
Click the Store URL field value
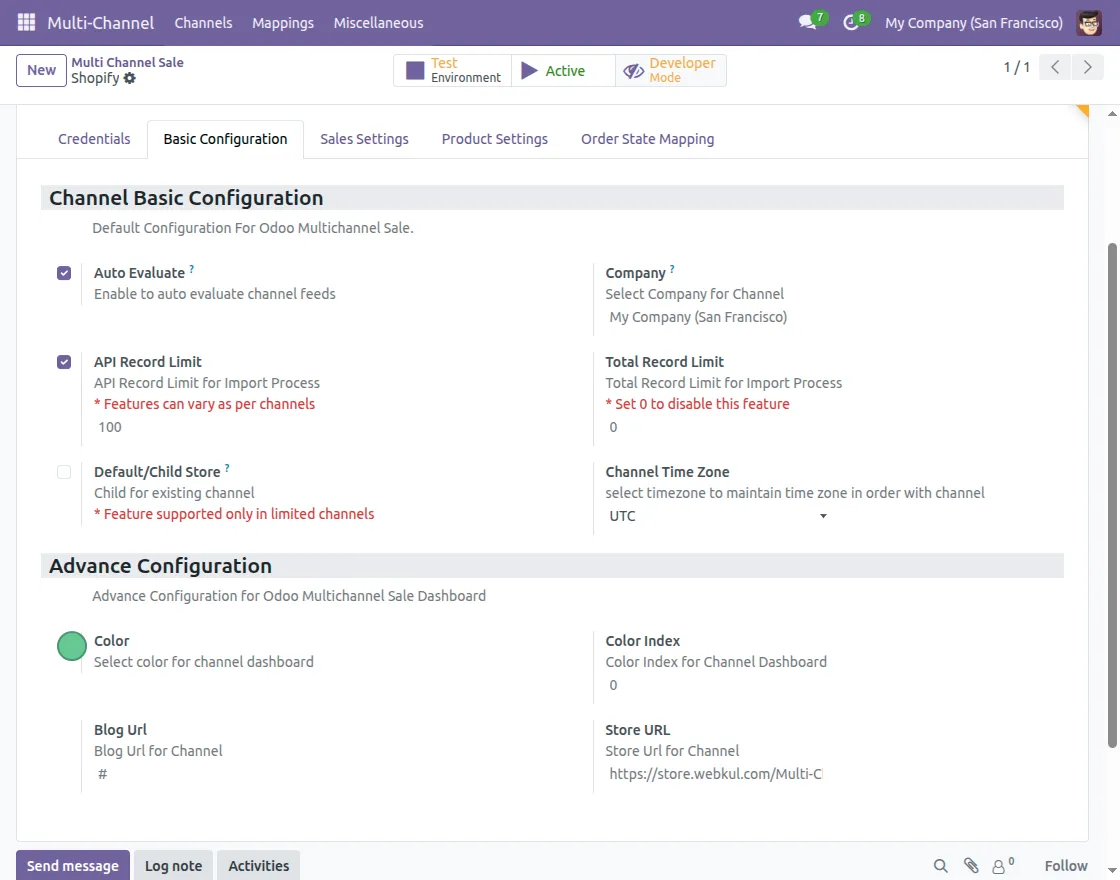coord(715,773)
